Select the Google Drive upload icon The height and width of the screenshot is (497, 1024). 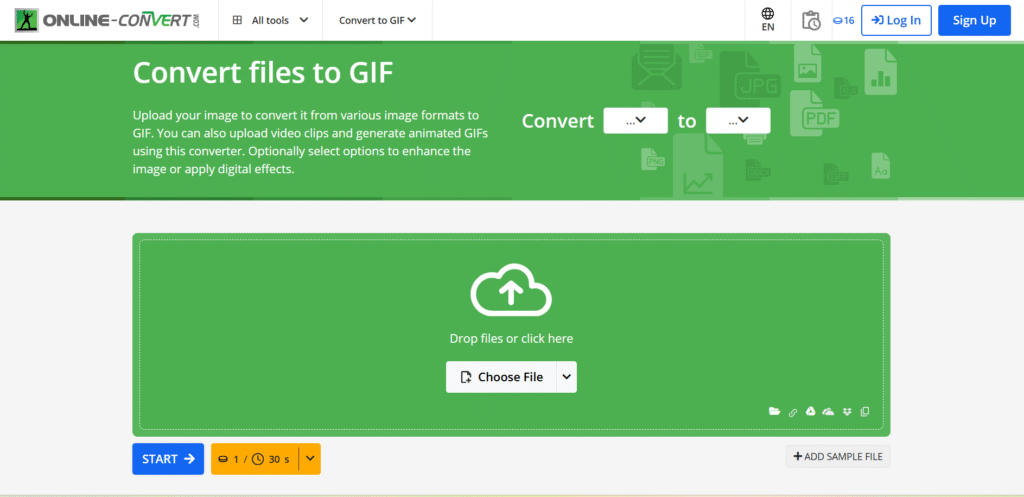(810, 411)
